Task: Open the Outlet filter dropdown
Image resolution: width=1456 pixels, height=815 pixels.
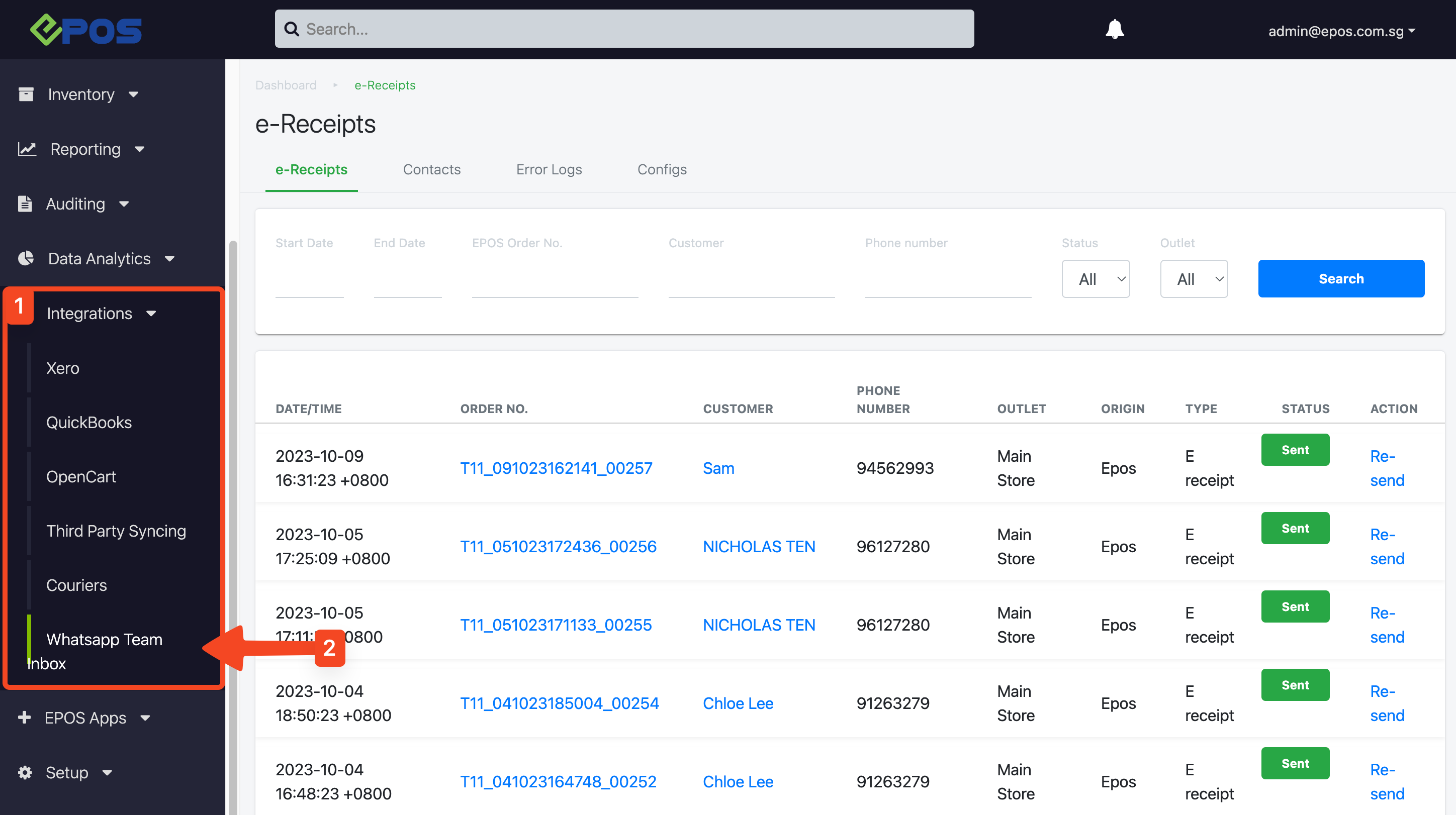Action: [x=1193, y=279]
